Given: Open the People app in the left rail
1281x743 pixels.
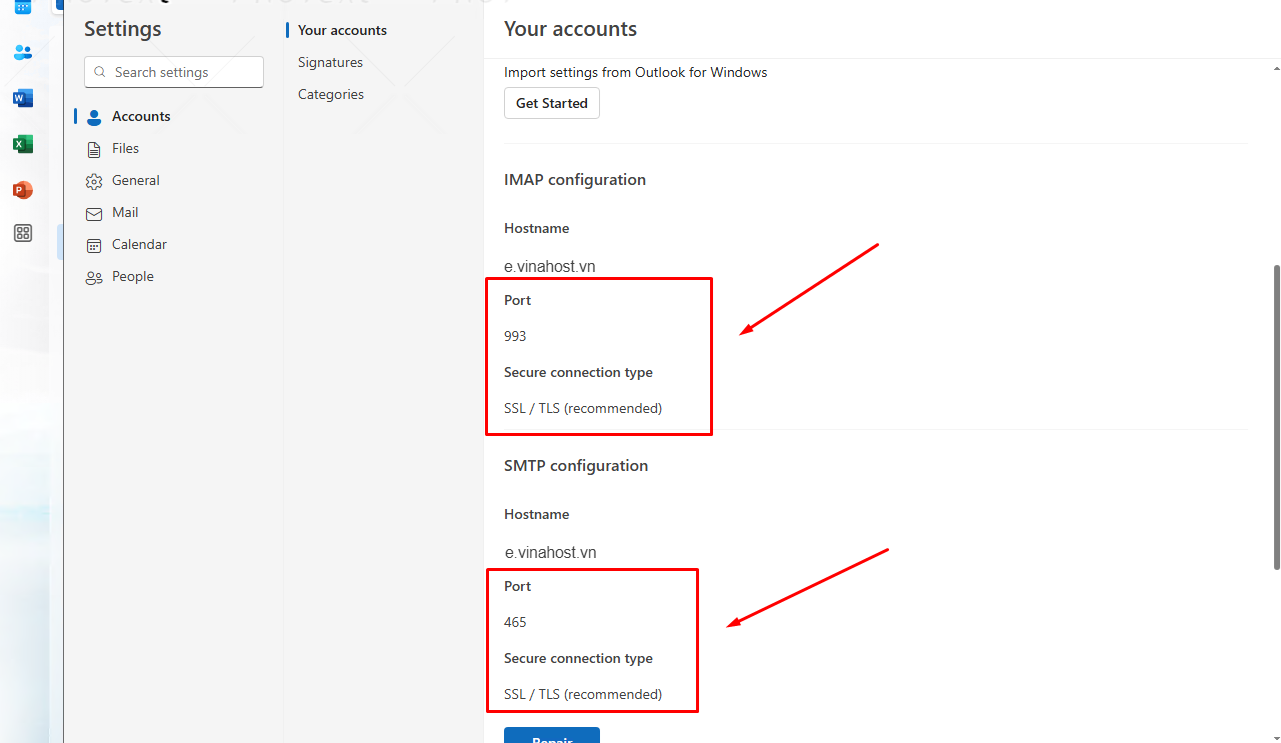Looking at the screenshot, I should 23,52.
